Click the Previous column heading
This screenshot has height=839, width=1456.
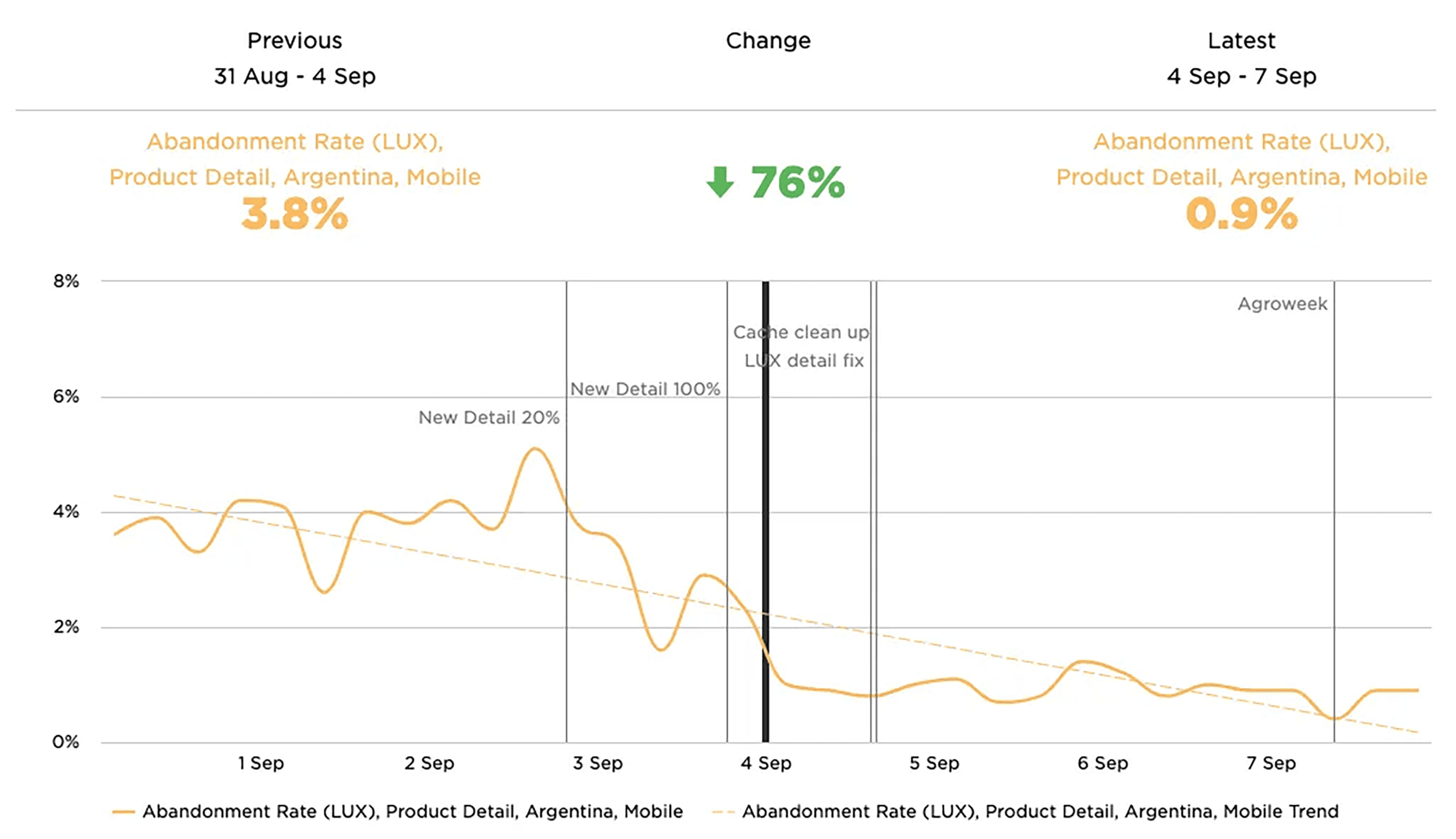[295, 41]
